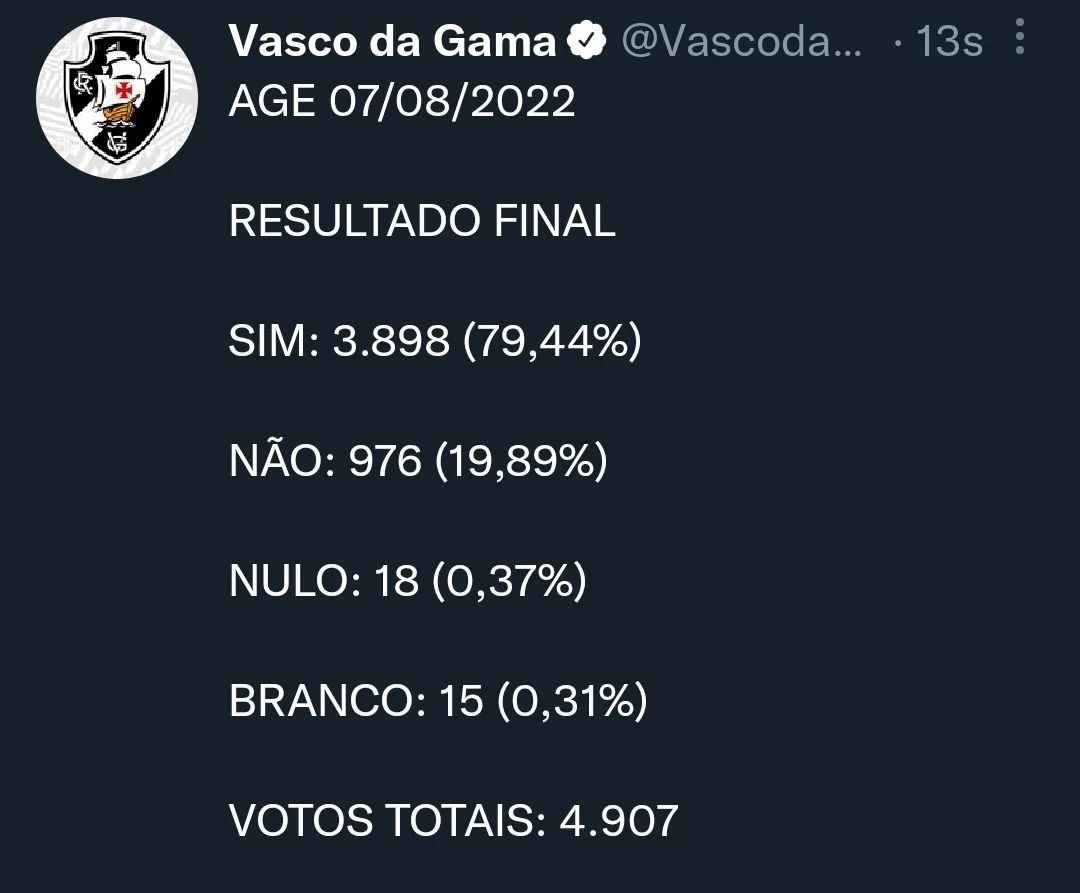Select the 79,44% percentage

[x=553, y=342]
